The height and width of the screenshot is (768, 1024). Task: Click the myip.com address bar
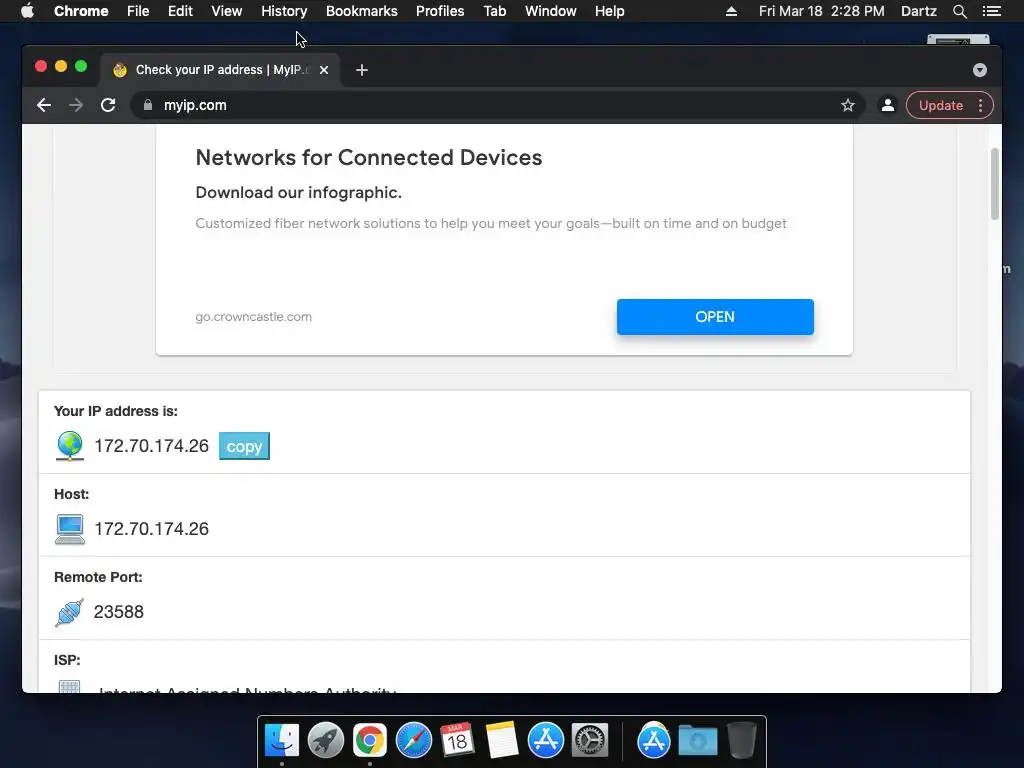[498, 105]
